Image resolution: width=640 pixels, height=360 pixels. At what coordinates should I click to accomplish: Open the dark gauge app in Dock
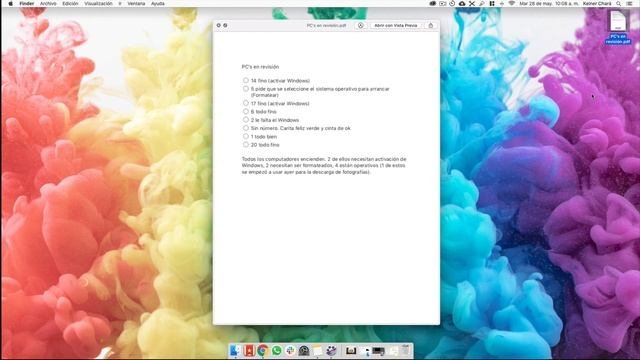coord(304,350)
